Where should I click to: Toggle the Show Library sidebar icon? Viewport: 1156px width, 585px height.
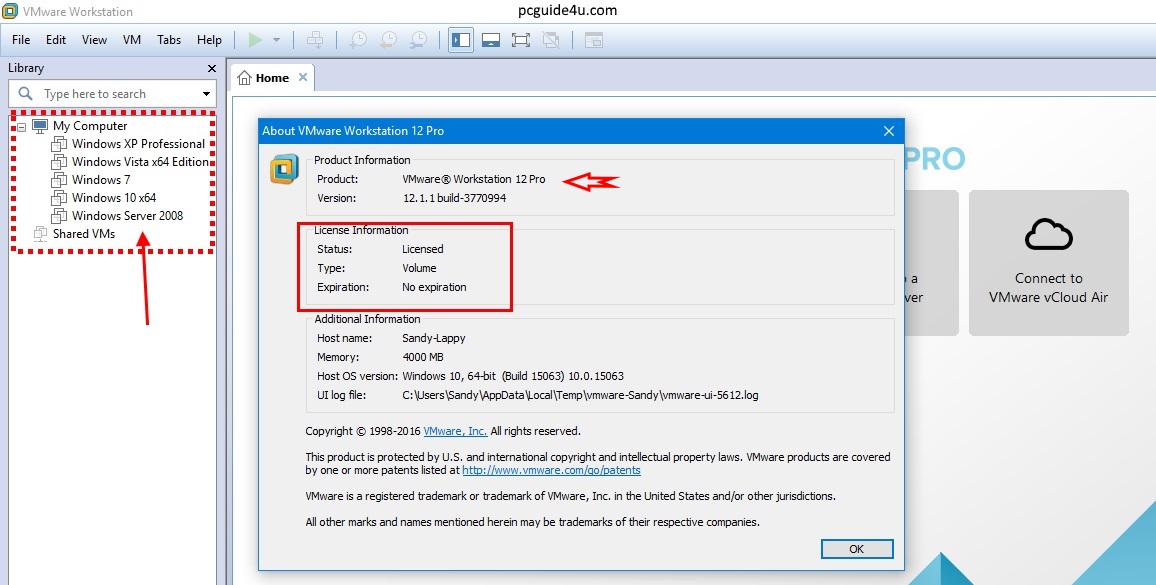click(x=461, y=40)
